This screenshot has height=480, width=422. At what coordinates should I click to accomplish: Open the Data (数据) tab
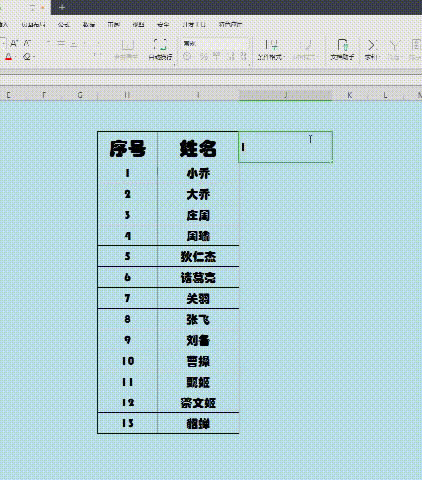tap(89, 24)
